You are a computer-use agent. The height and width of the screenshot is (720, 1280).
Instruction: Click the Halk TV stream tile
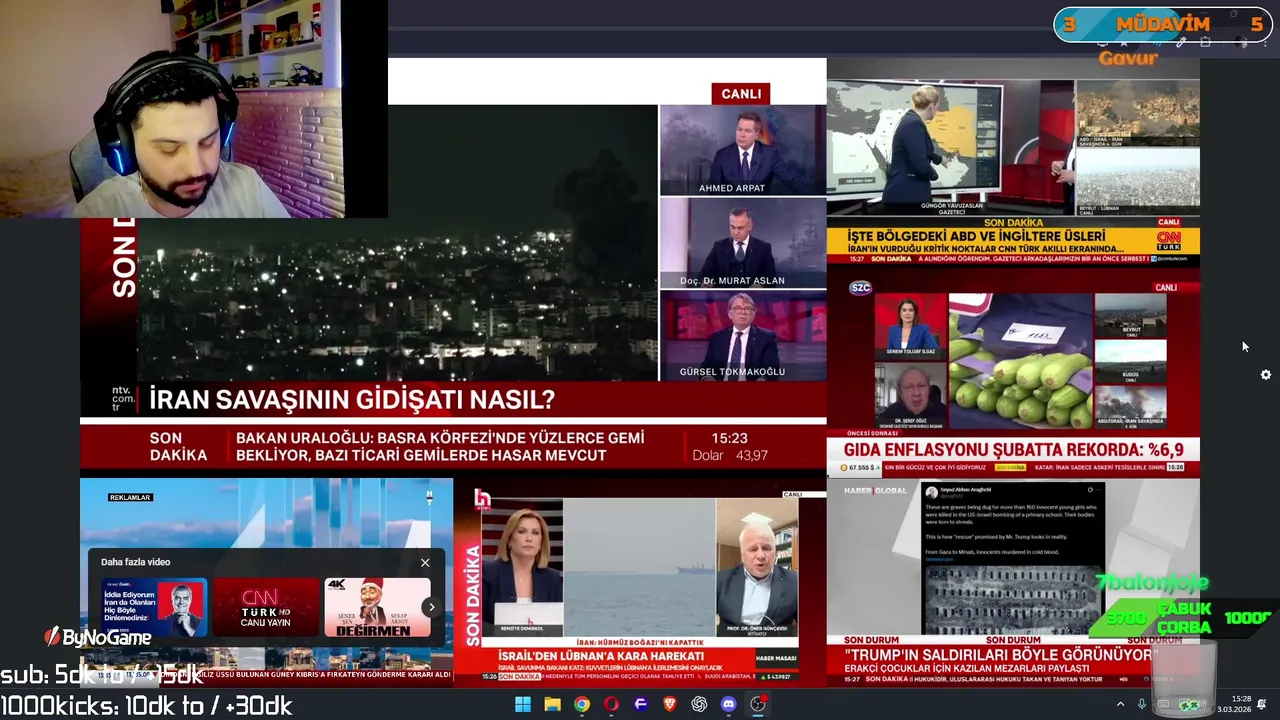(x=640, y=584)
